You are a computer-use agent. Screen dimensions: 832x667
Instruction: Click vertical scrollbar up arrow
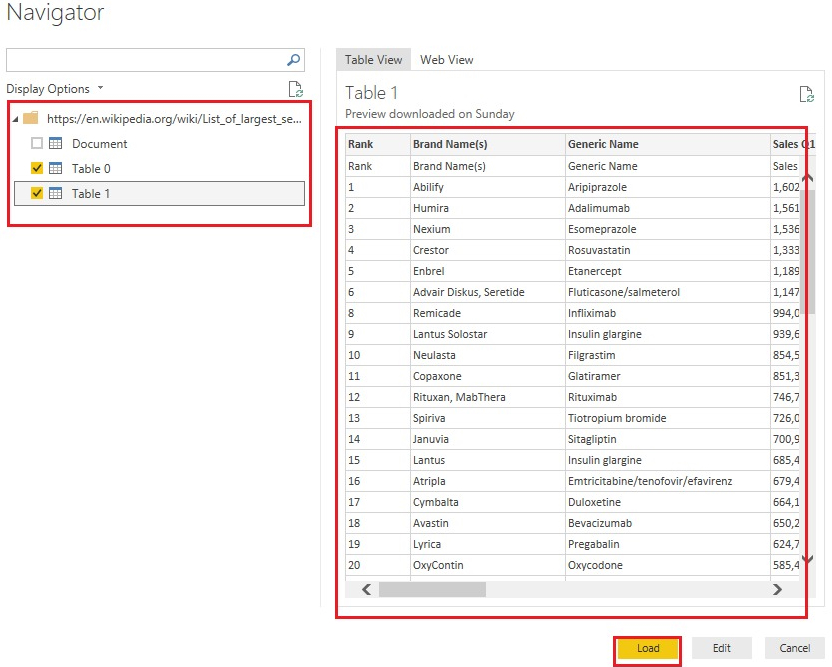(808, 178)
